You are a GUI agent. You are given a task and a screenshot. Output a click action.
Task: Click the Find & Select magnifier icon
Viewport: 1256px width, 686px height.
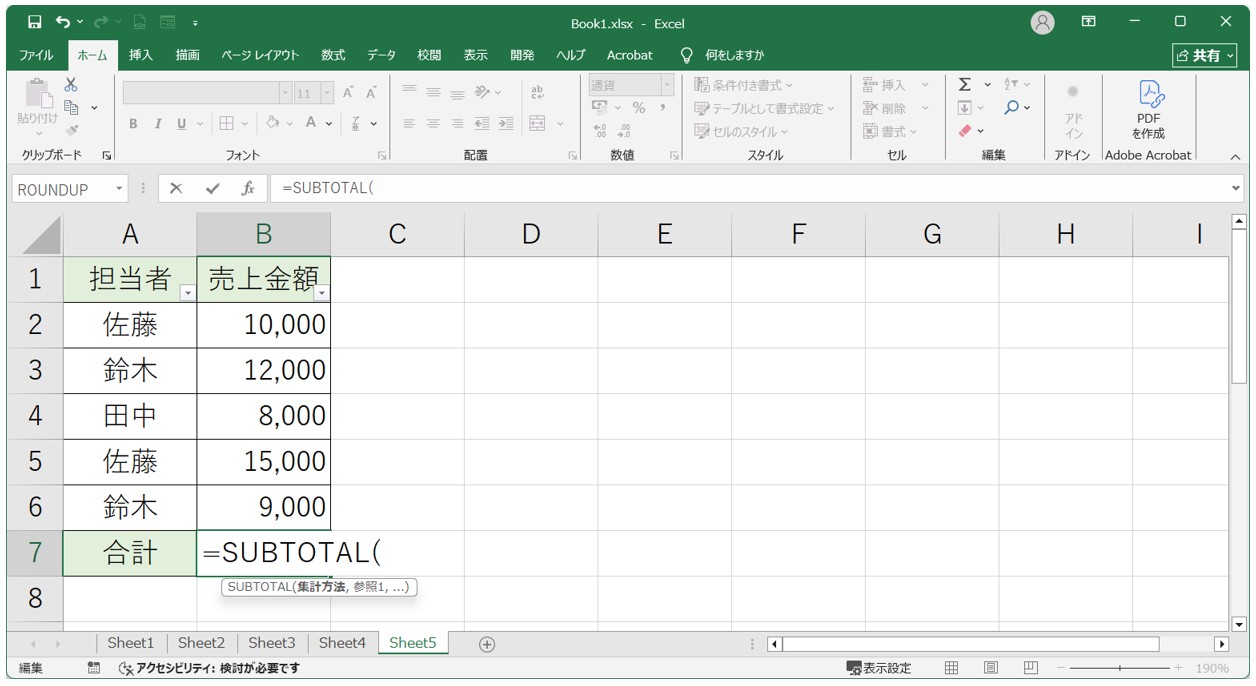(x=1012, y=108)
